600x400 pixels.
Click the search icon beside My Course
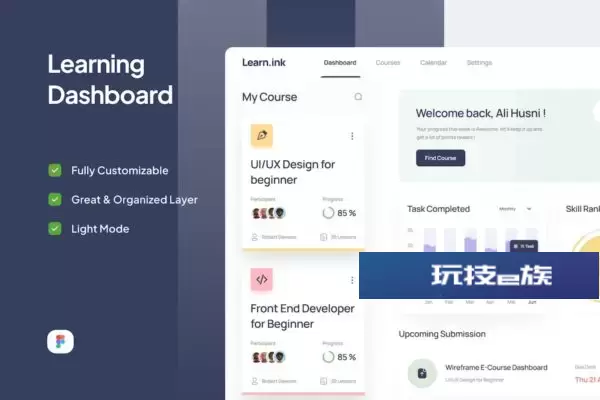pos(358,97)
